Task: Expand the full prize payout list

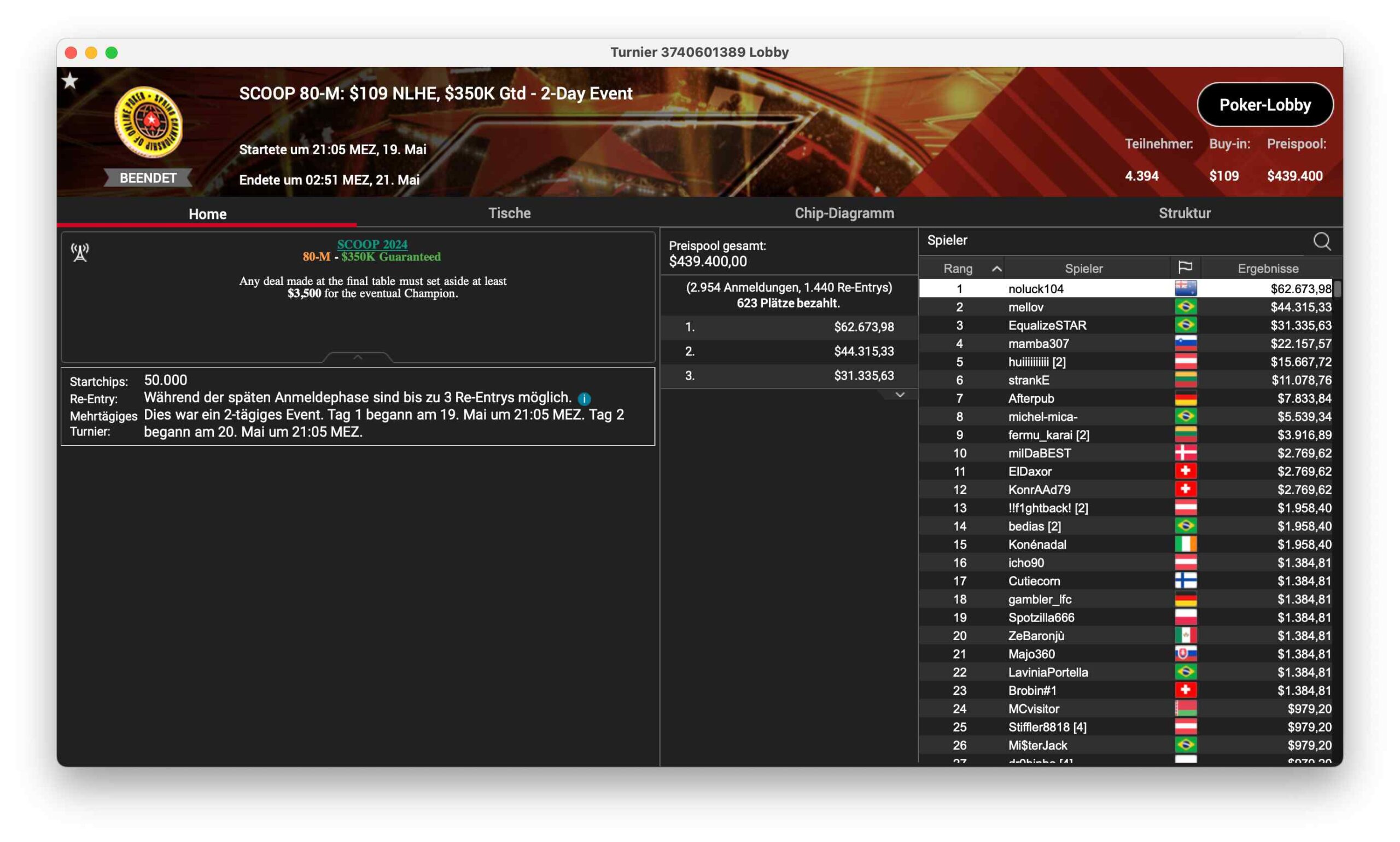Action: tap(899, 395)
